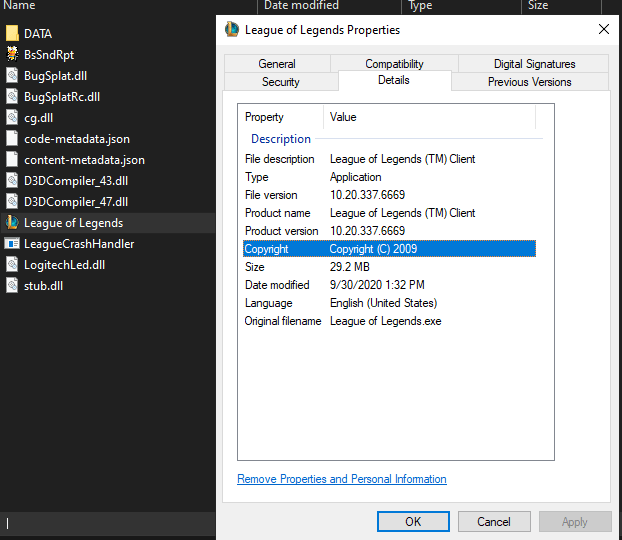Click the BugSplat.dll file icon

pos(12,75)
